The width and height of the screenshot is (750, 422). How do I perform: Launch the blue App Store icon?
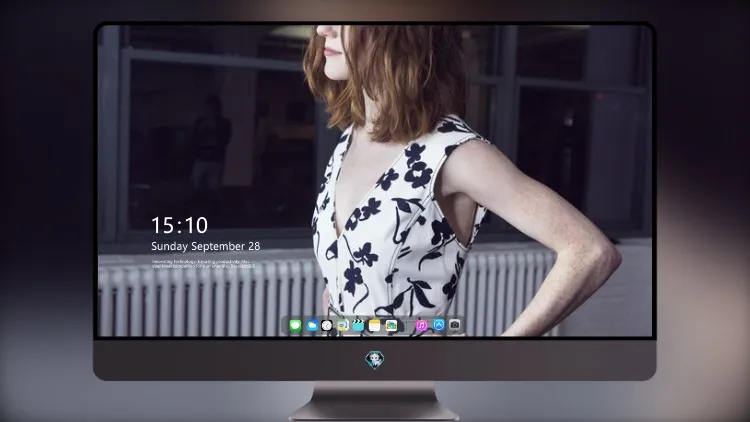(x=439, y=325)
